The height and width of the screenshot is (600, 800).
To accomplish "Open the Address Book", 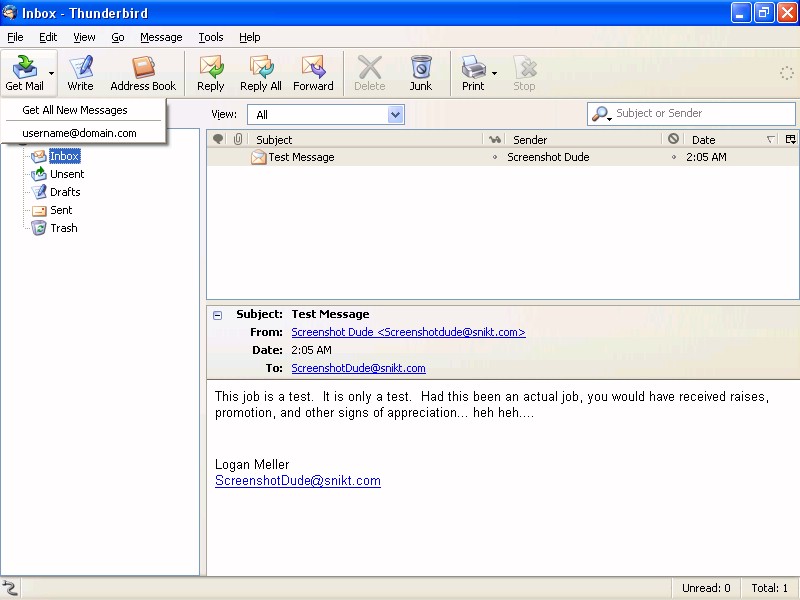I will [x=143, y=73].
